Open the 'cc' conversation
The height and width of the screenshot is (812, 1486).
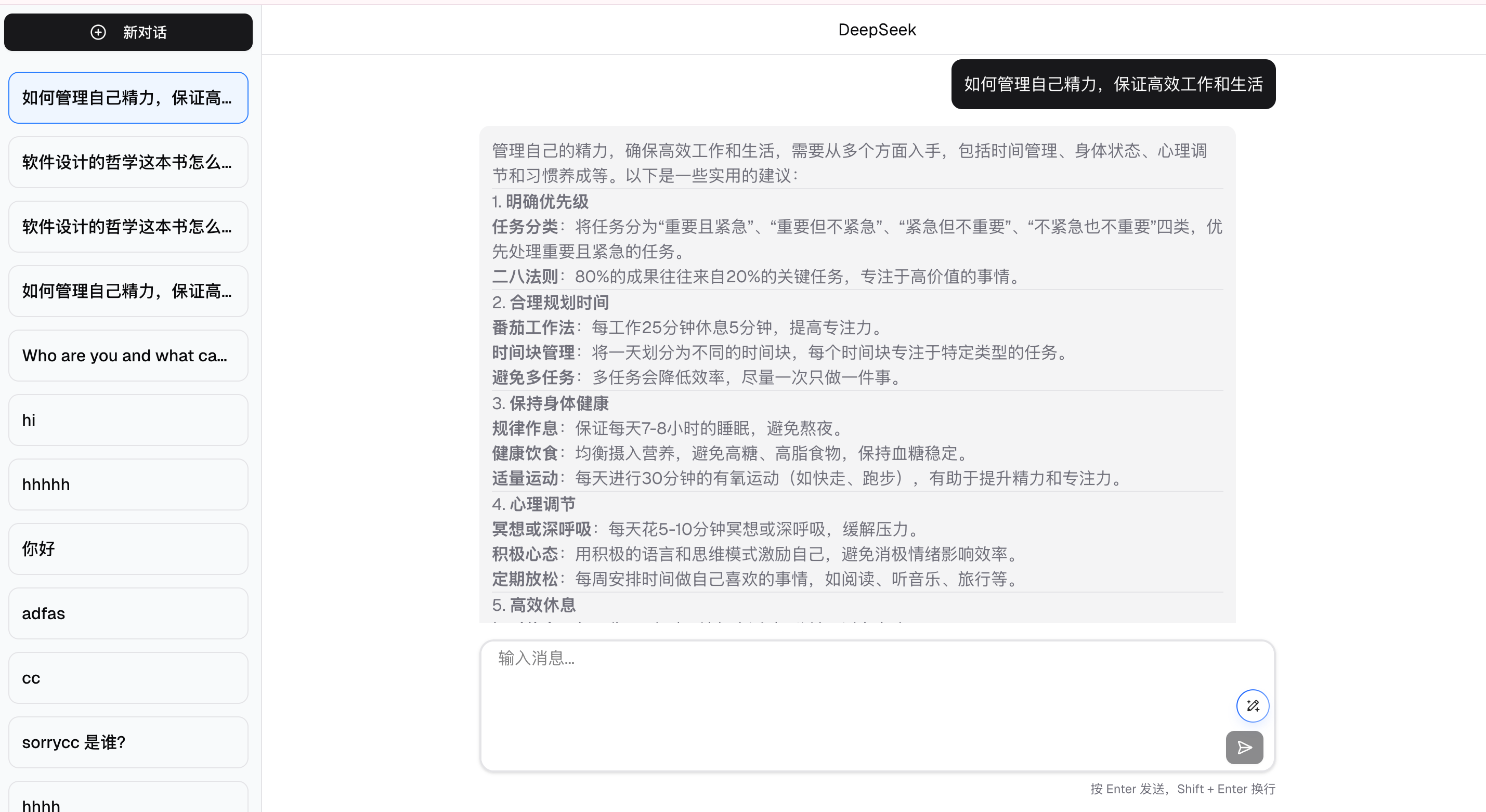coord(128,678)
